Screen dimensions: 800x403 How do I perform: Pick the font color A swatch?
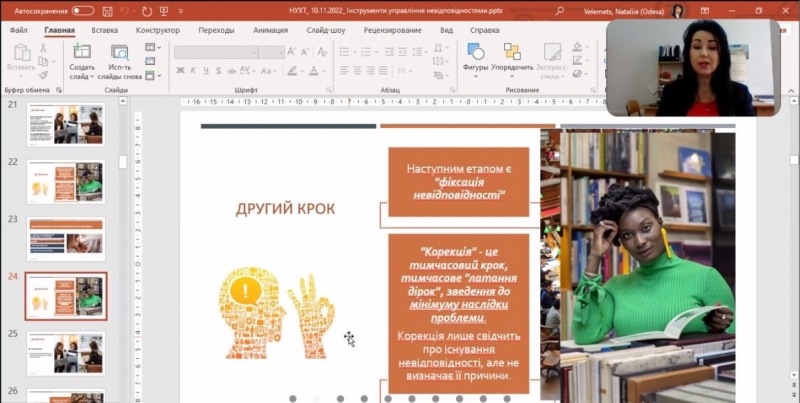pos(316,71)
